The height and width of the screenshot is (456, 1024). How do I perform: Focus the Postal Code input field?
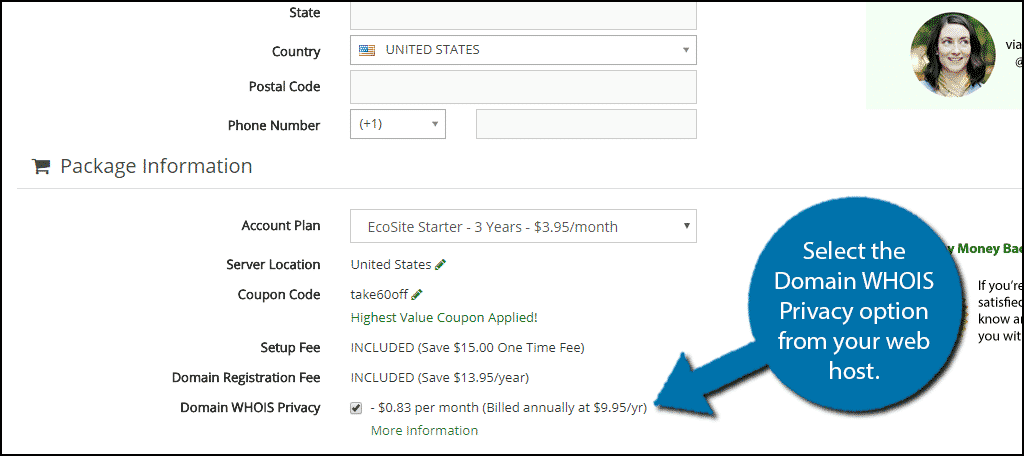click(x=523, y=87)
